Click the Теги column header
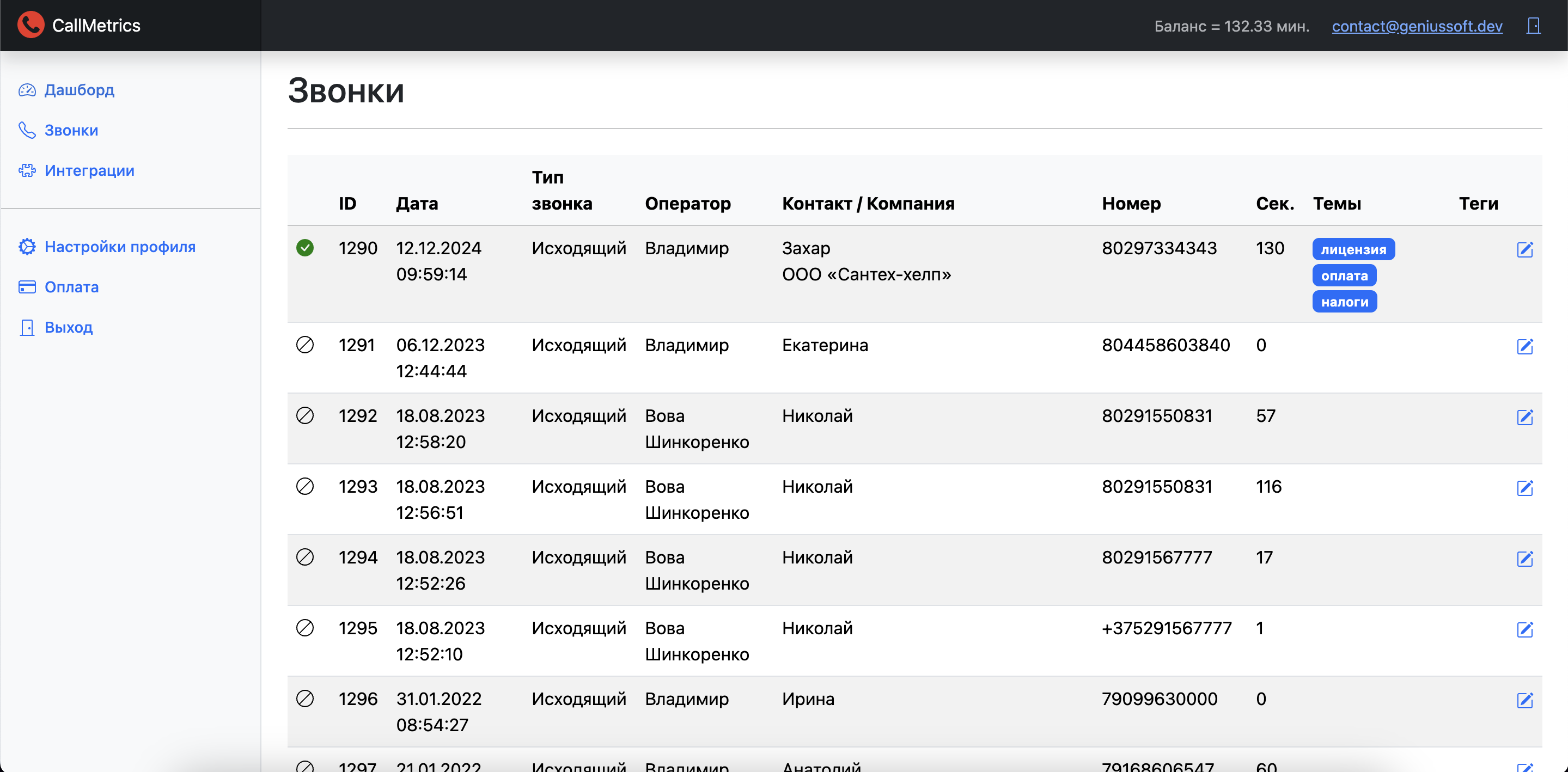Screen dimensions: 1568x772 1479,203
